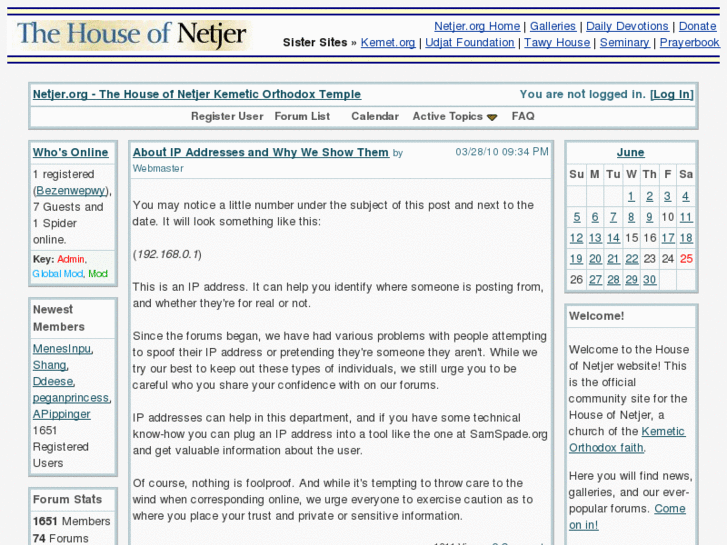Image resolution: width=727 pixels, height=545 pixels.
Task: Open the Seminary link
Action: tap(624, 43)
